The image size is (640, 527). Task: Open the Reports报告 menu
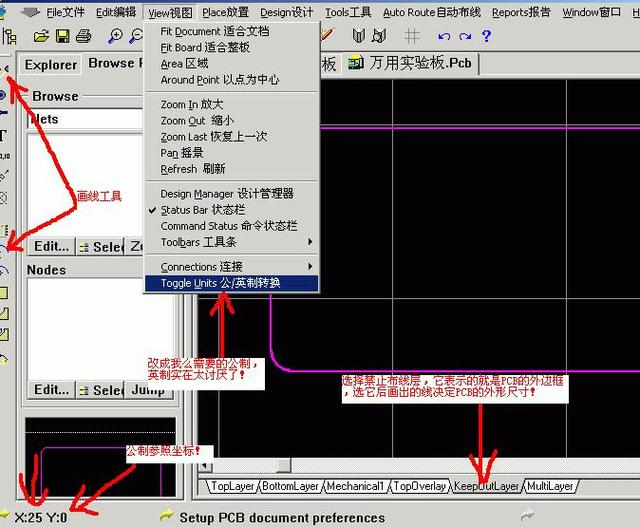click(x=521, y=12)
